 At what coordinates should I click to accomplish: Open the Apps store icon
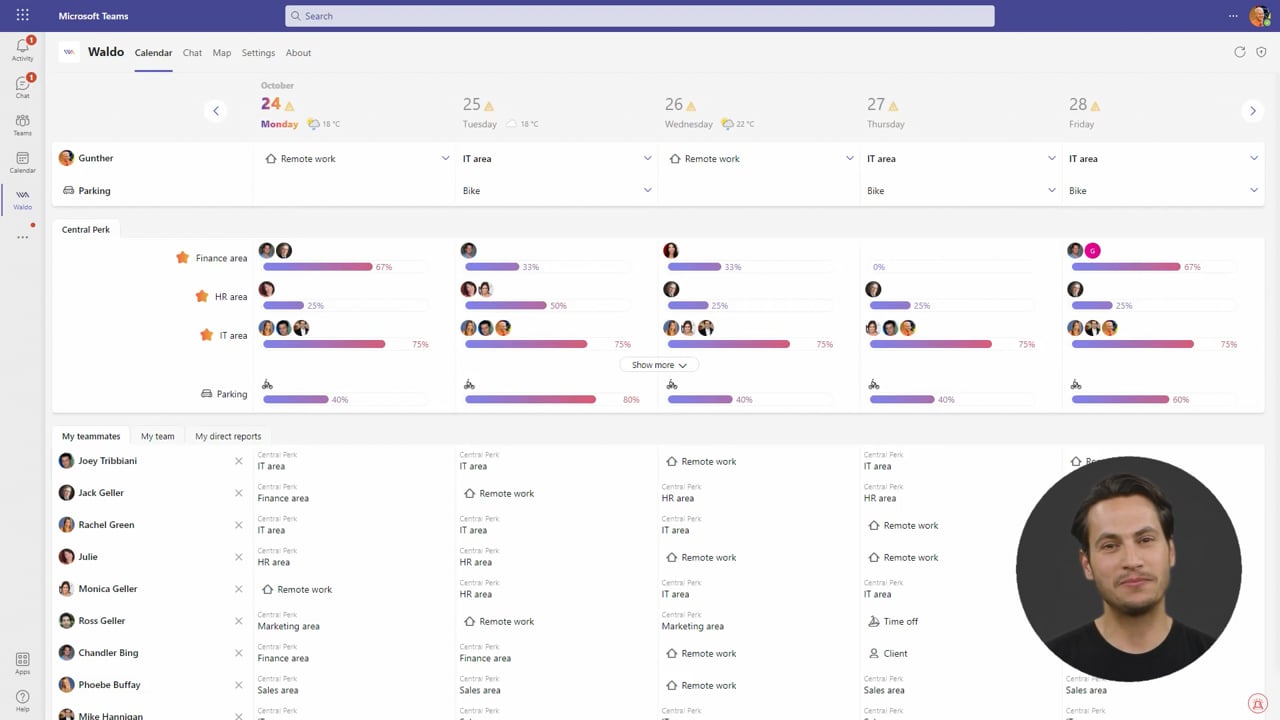coord(22,663)
